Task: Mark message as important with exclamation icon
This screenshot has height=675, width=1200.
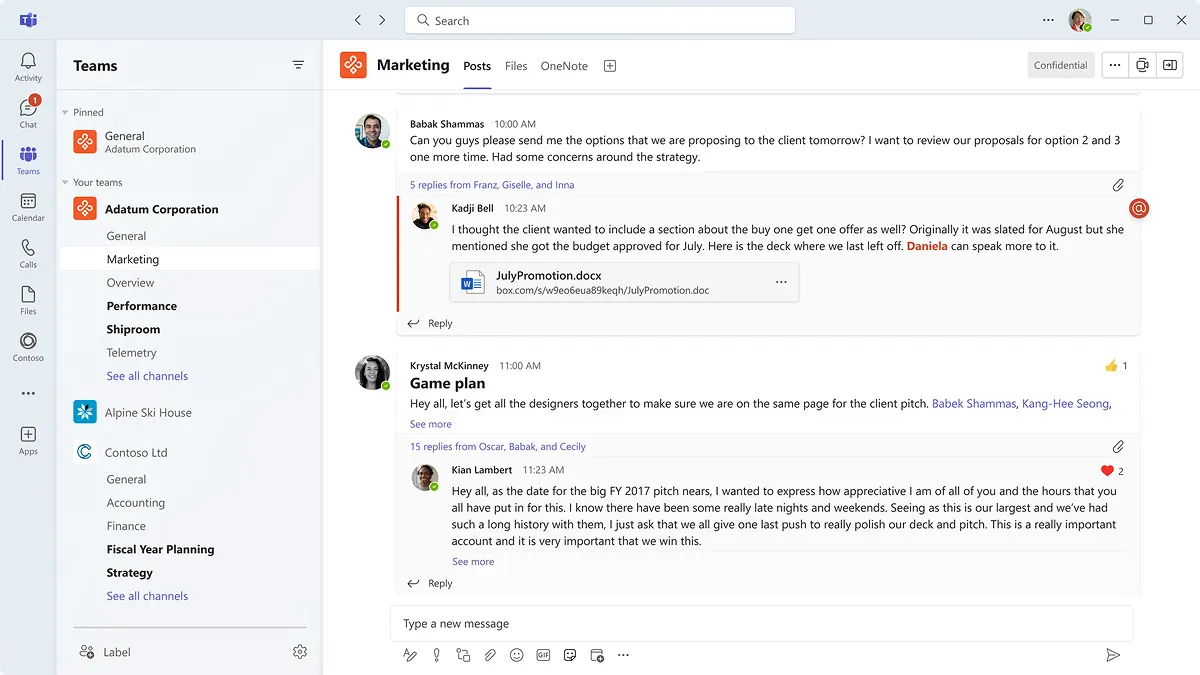Action: pyautogui.click(x=436, y=655)
